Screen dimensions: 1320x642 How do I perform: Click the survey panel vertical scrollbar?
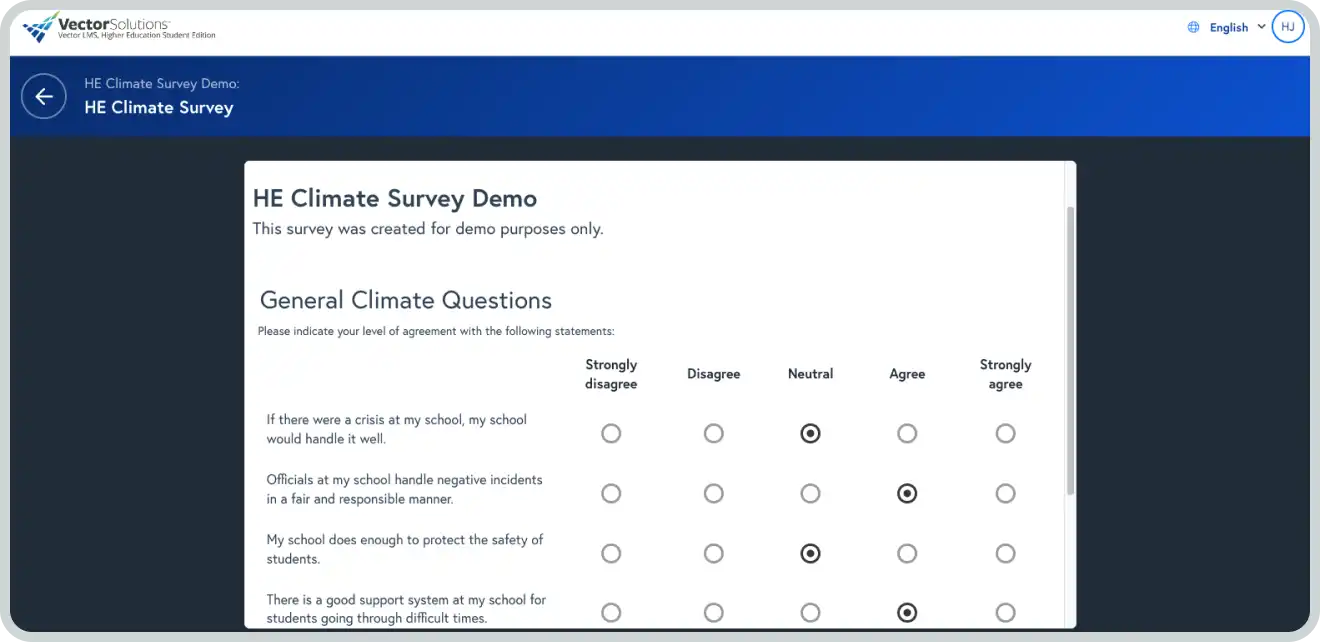pos(1070,350)
